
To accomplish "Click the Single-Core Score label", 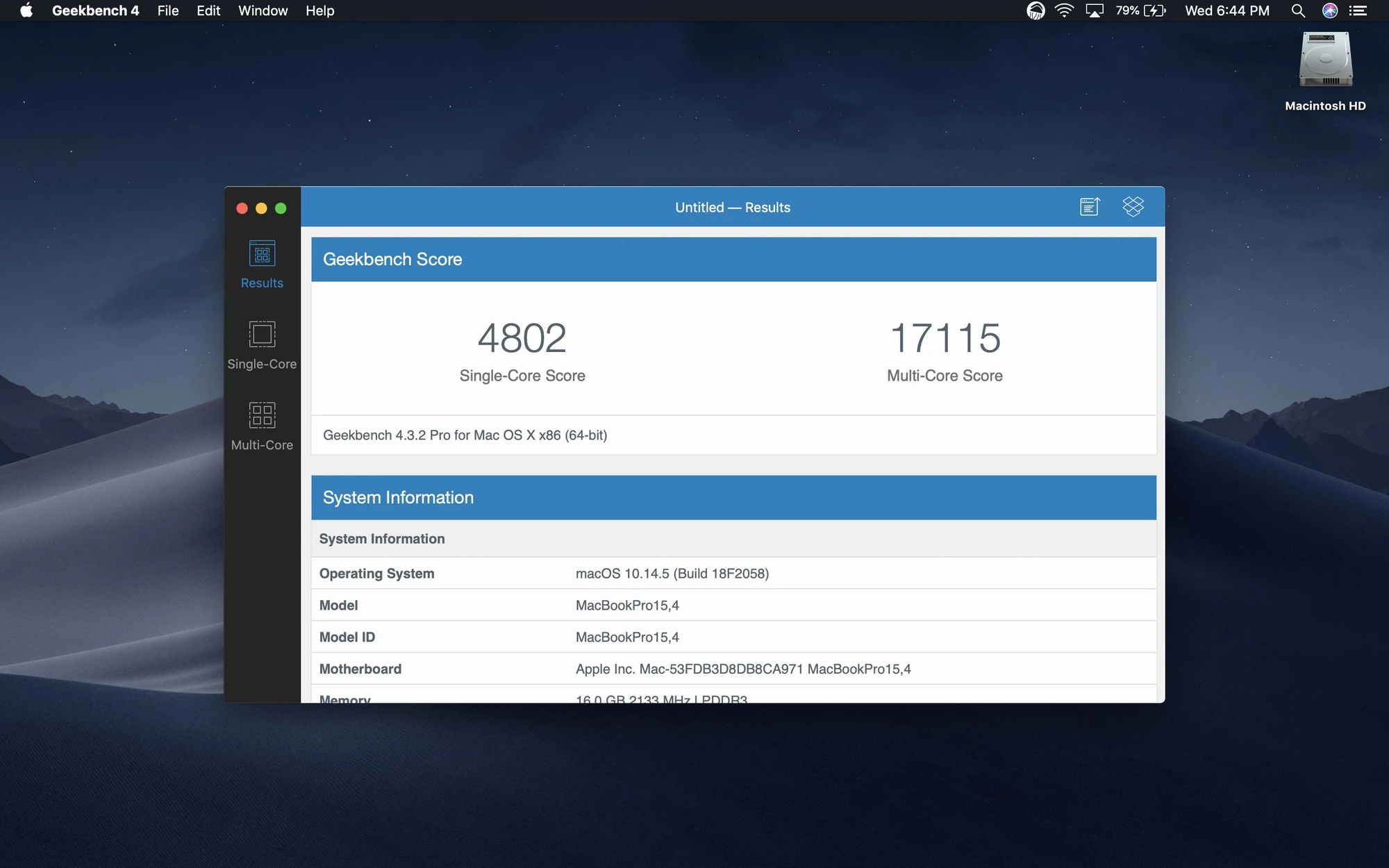I will click(522, 376).
